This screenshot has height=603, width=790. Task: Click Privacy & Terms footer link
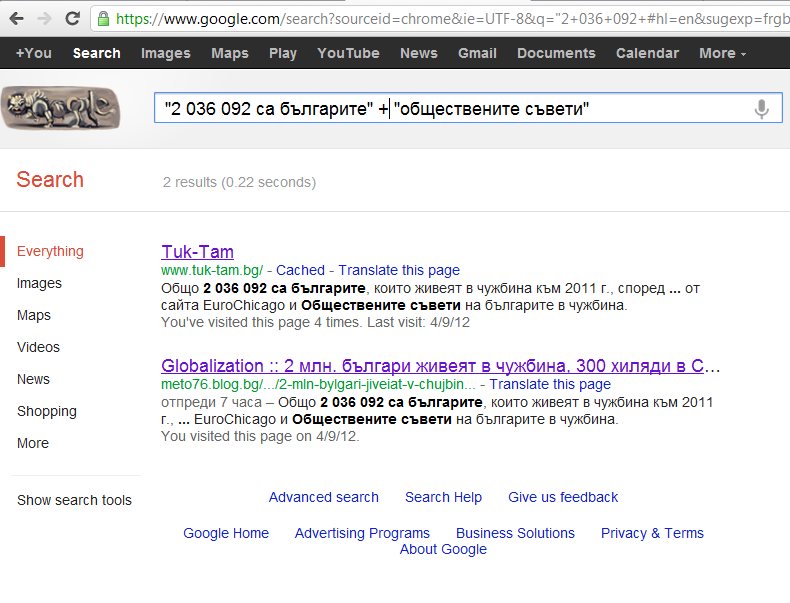click(x=652, y=533)
